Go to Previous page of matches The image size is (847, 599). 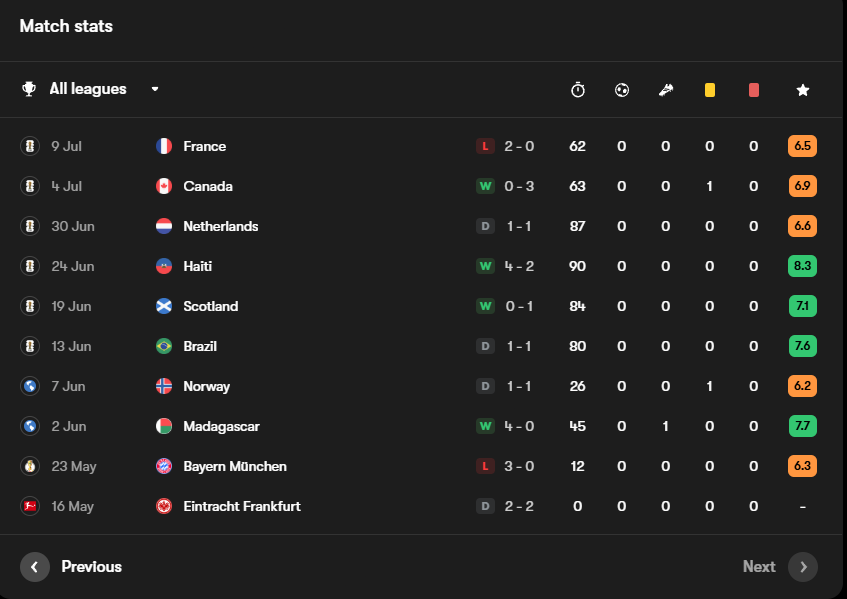coord(71,567)
